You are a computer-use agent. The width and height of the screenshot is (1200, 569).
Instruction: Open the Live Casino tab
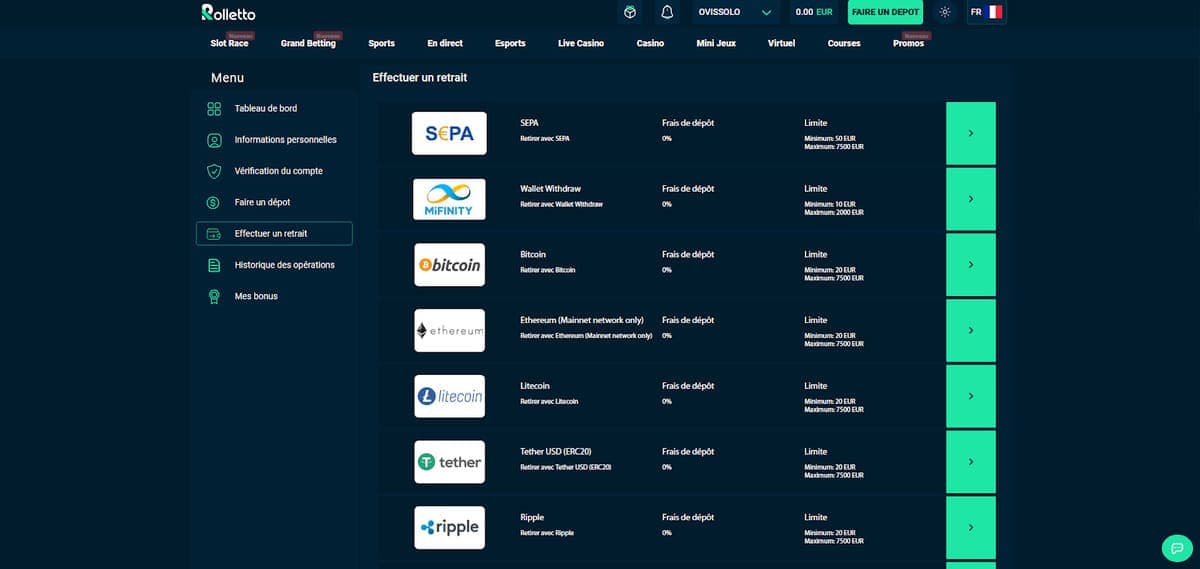click(x=581, y=44)
